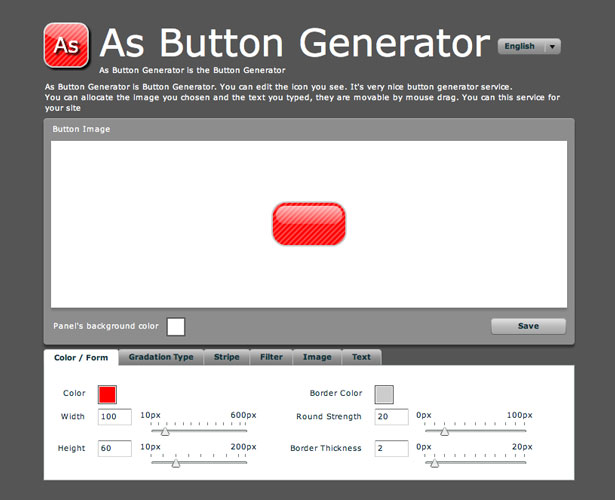
Task: Click the Width slider handle
Action: tap(165, 431)
